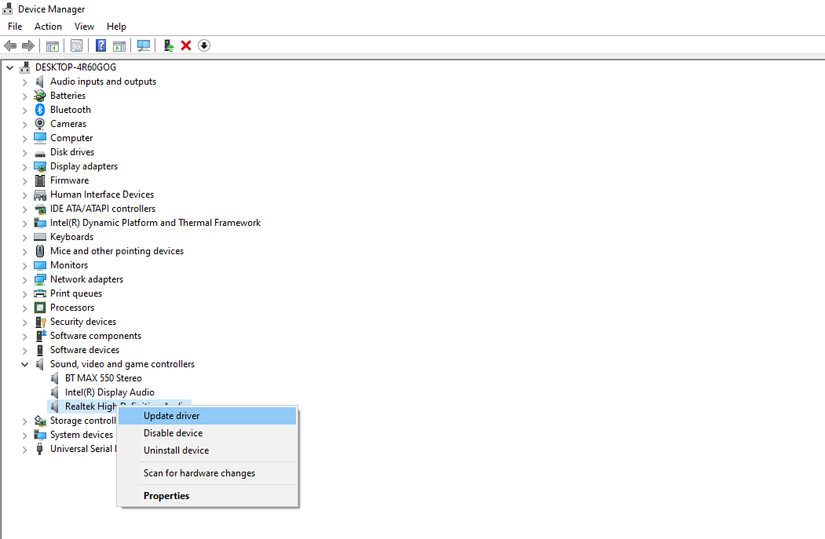The width and height of the screenshot is (825, 539).
Task: Click the Intel(R) Display Audio speaker icon
Action: pyautogui.click(x=55, y=392)
